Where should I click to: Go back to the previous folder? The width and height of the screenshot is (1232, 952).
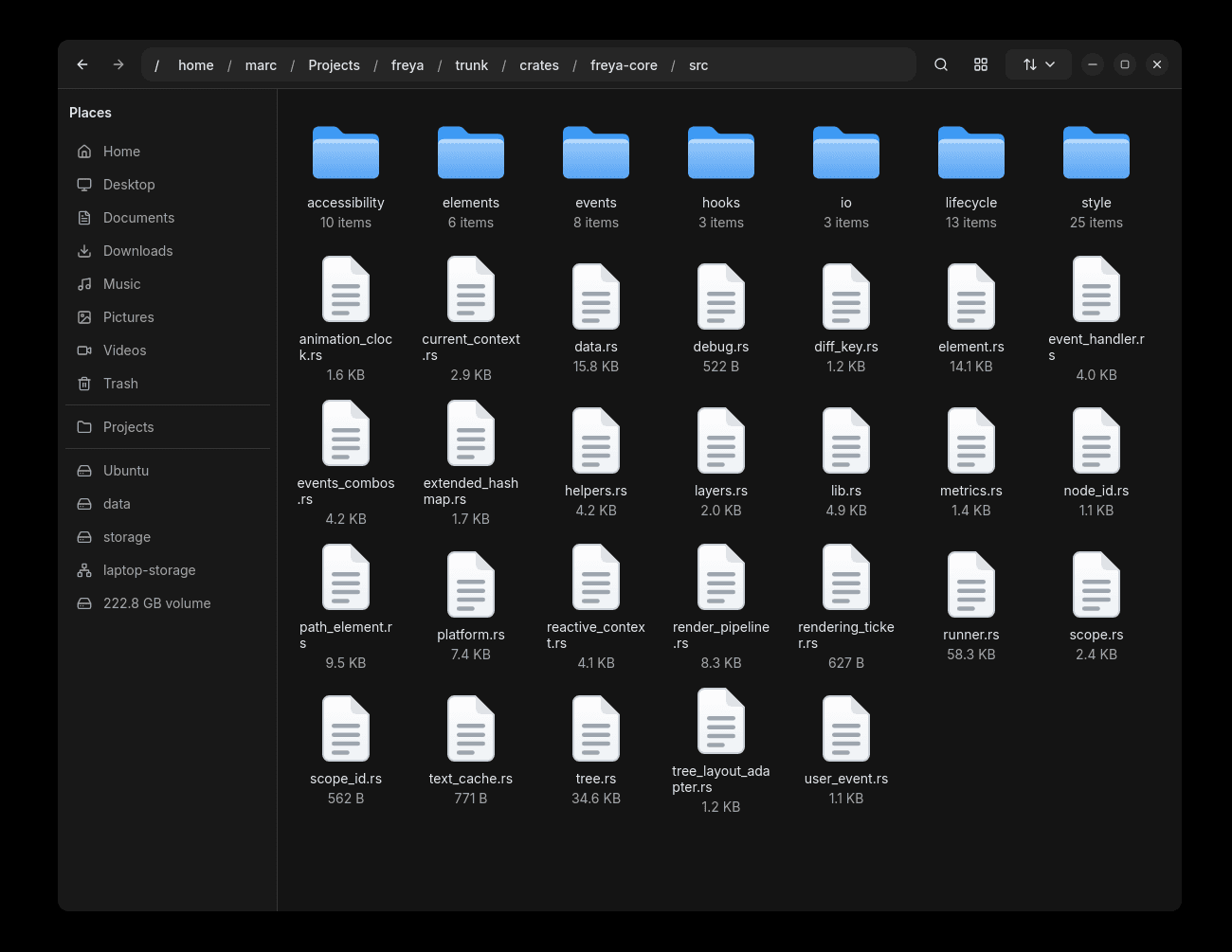82,64
